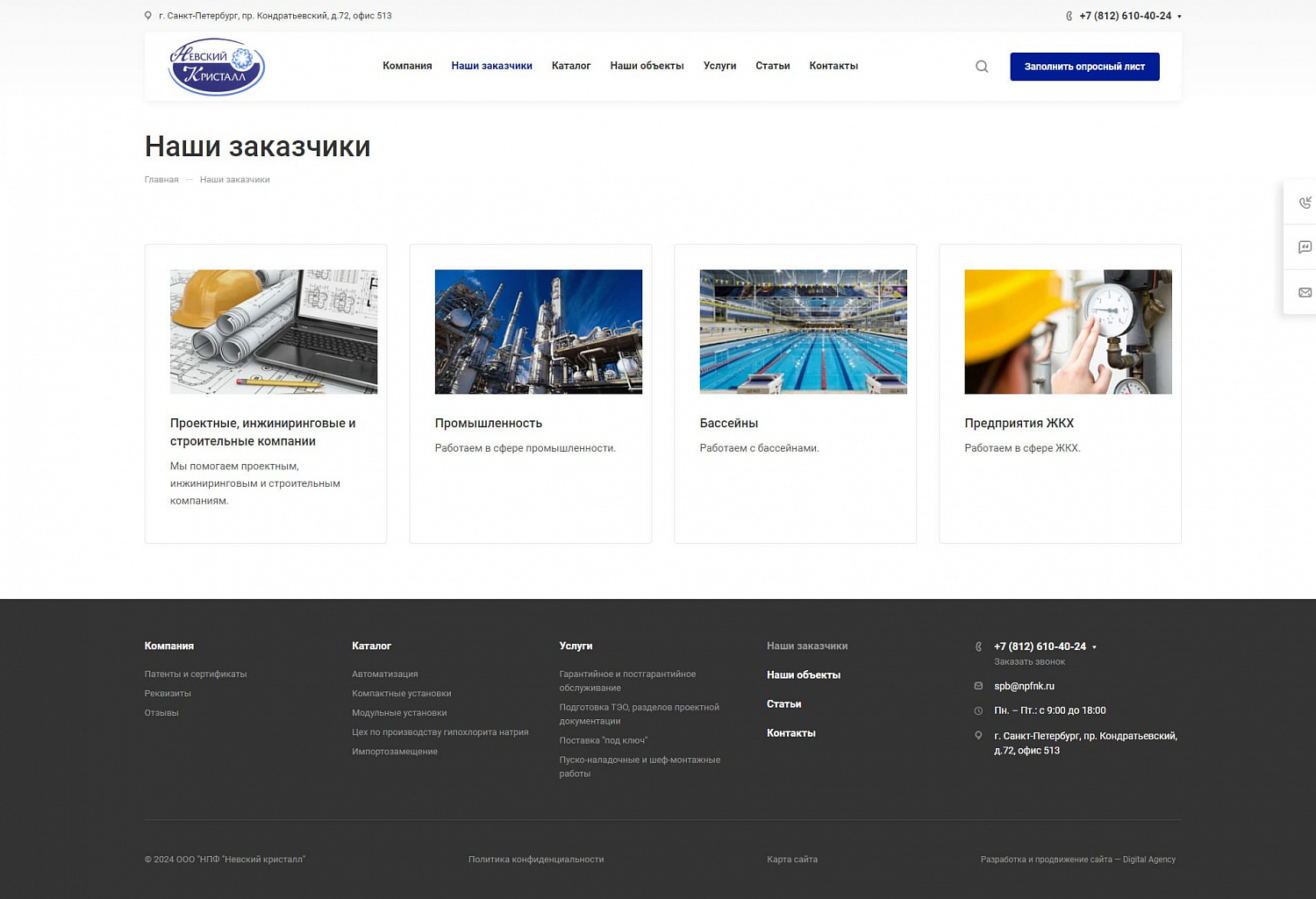Click the header phone number +7 (812) 610-40-24

[1125, 16]
